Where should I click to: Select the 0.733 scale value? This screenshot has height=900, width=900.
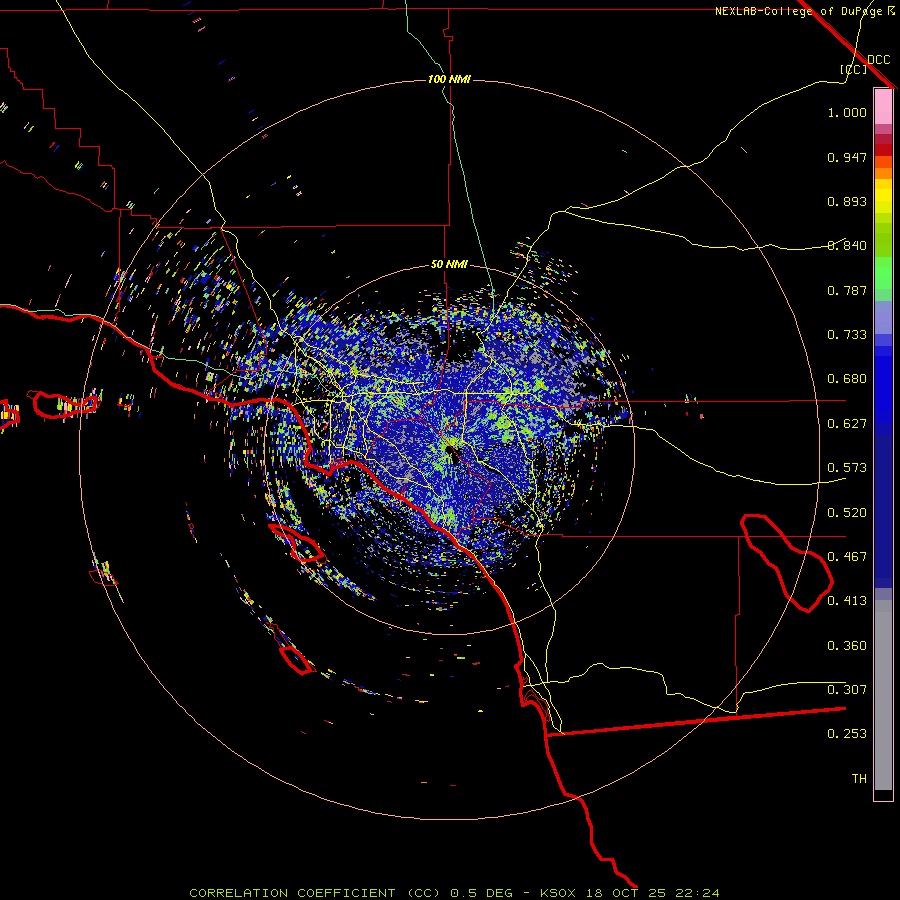pos(847,335)
